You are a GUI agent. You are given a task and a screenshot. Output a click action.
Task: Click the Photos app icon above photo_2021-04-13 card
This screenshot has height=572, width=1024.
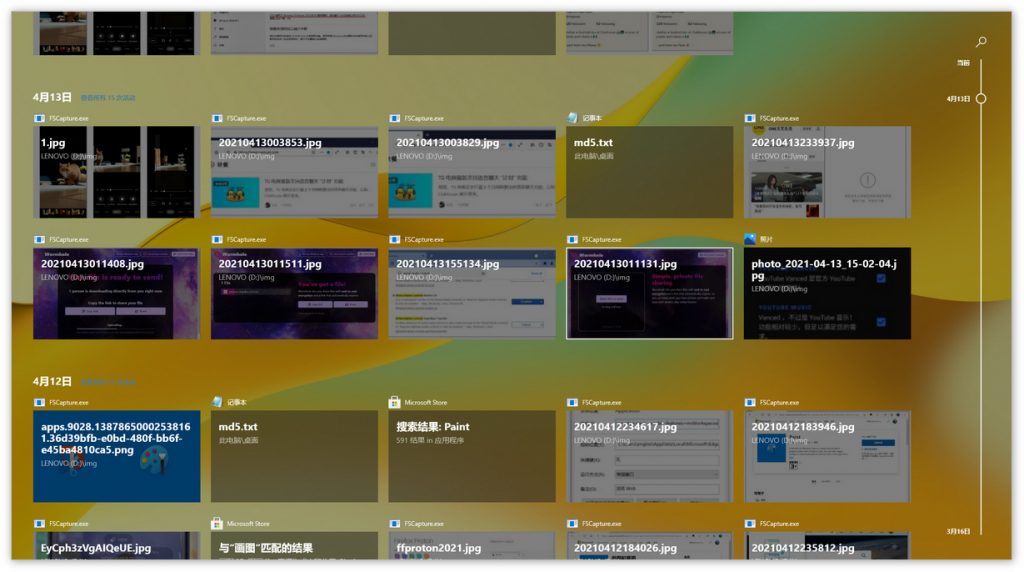coord(750,240)
